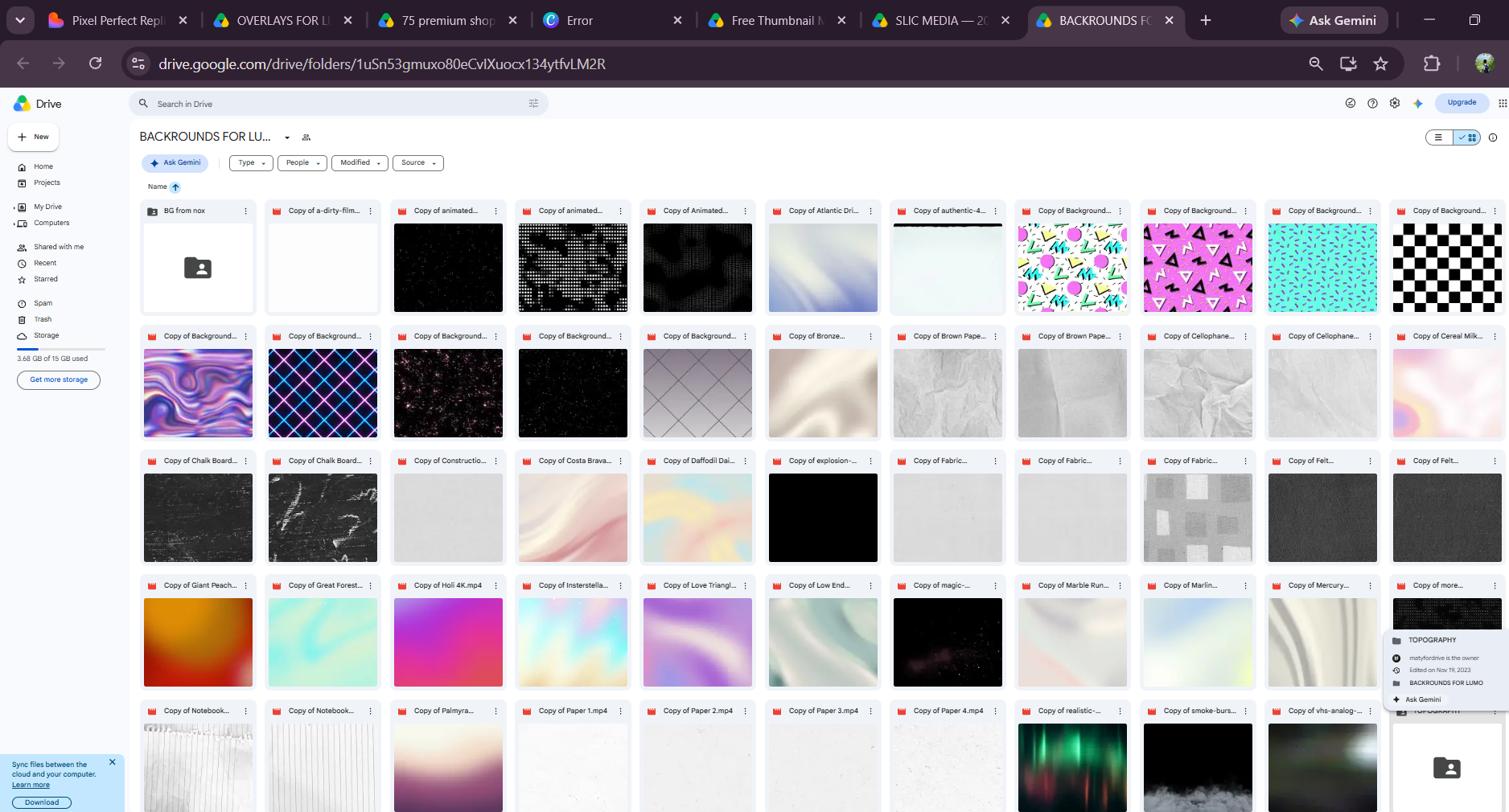Reload the current page

[95, 64]
